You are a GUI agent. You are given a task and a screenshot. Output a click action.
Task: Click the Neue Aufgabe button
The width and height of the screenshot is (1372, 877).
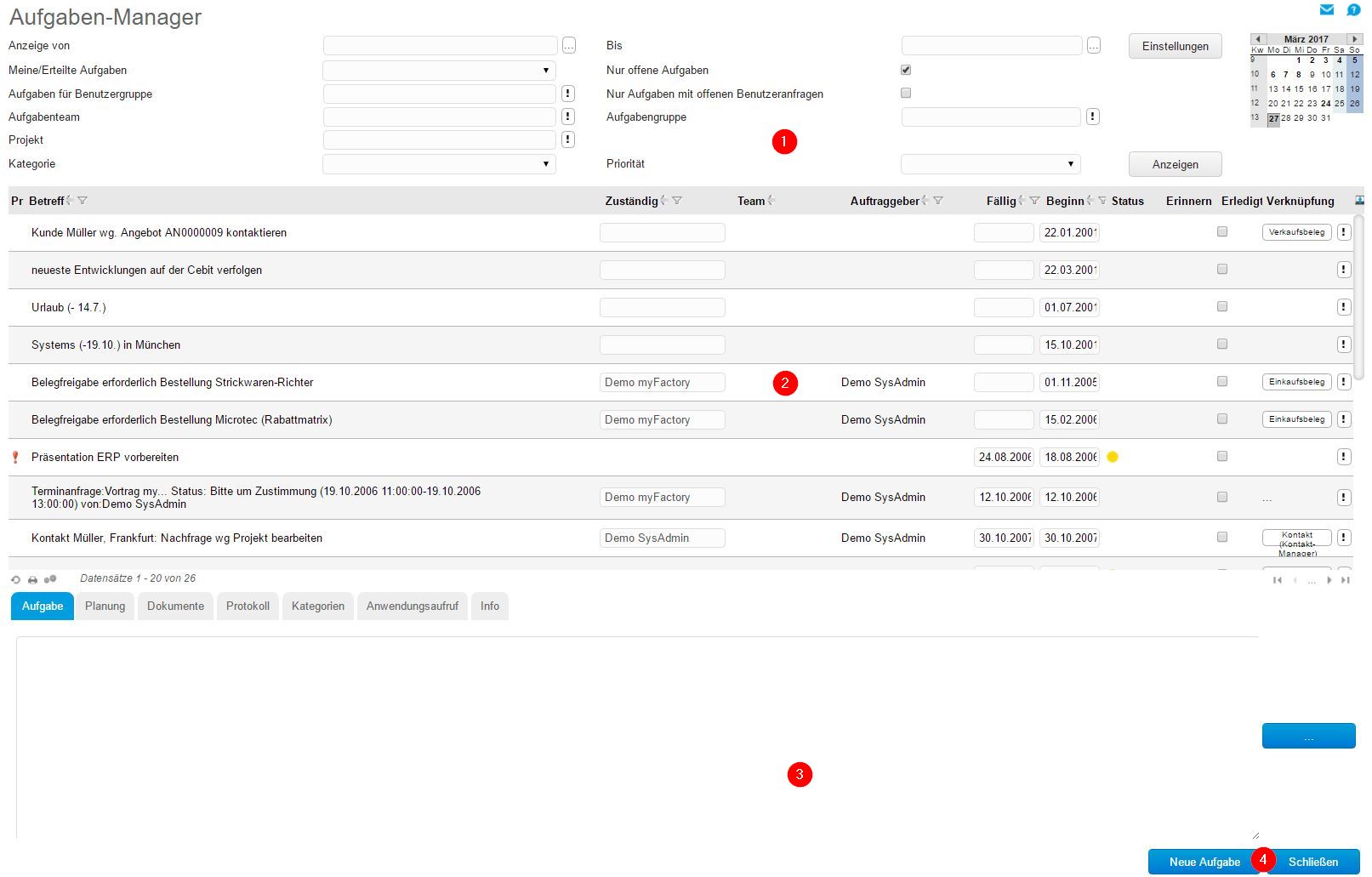pos(1204,862)
